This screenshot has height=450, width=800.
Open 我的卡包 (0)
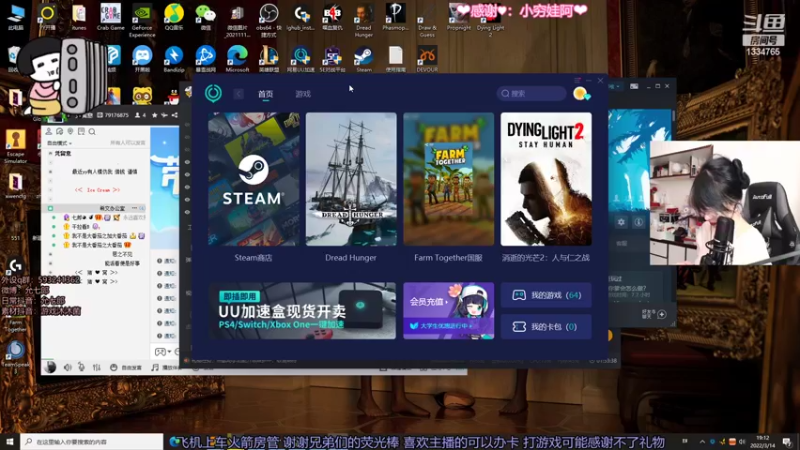coord(546,327)
